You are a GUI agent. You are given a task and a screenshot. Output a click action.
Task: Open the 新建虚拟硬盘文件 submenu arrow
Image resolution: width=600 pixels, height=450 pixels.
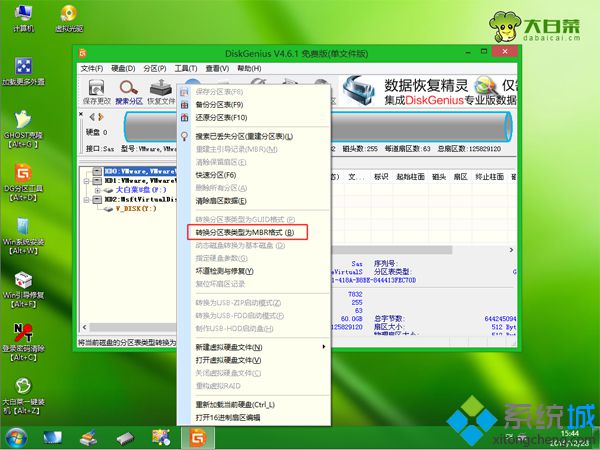pyautogui.click(x=324, y=347)
